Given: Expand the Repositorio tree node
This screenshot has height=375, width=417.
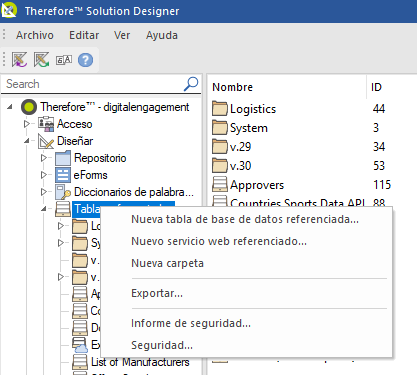Looking at the screenshot, I should coord(44,158).
